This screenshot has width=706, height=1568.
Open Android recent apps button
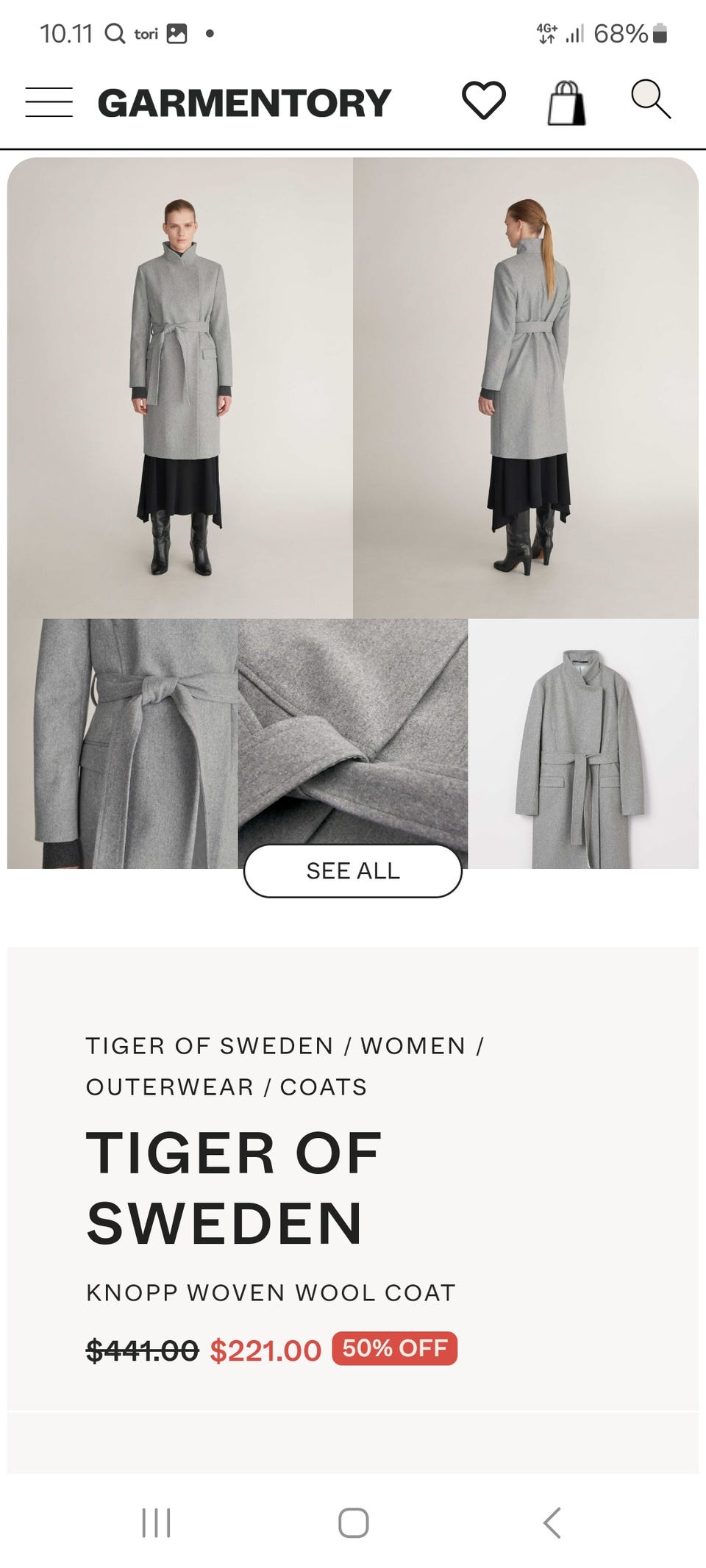click(156, 1522)
